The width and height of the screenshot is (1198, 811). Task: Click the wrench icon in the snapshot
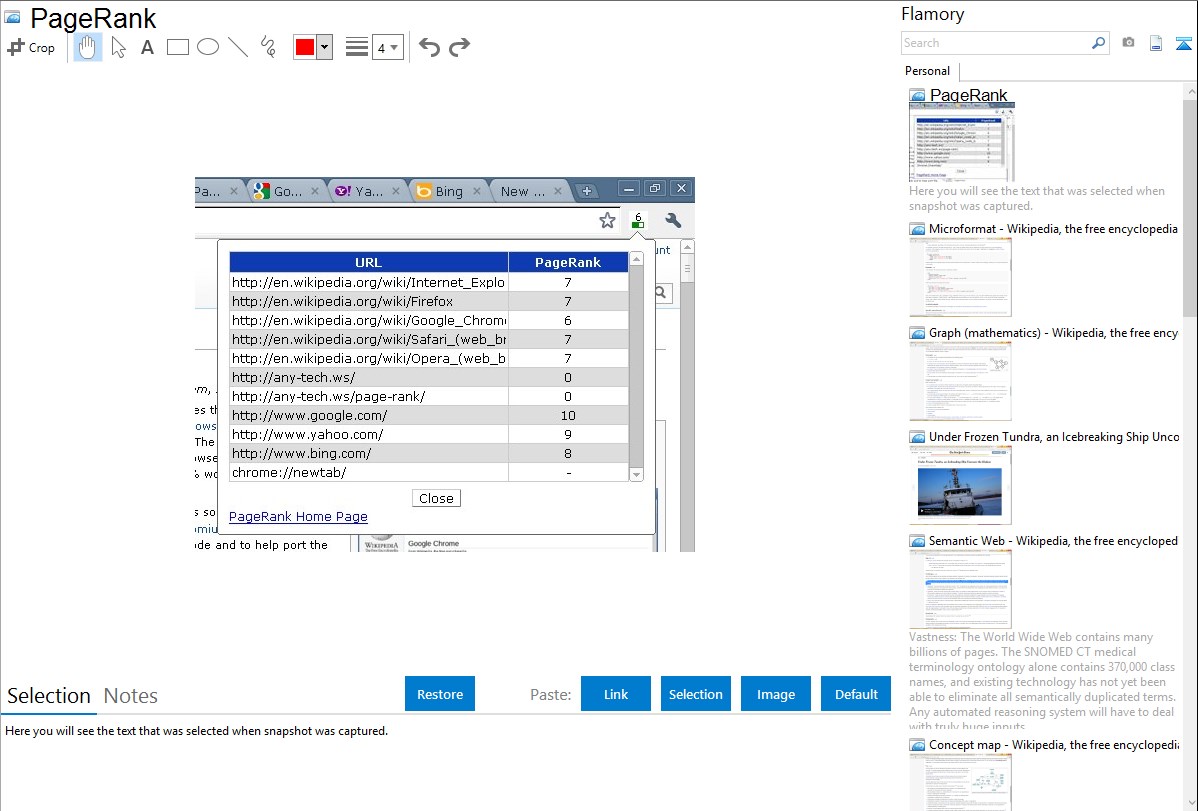[673, 221]
